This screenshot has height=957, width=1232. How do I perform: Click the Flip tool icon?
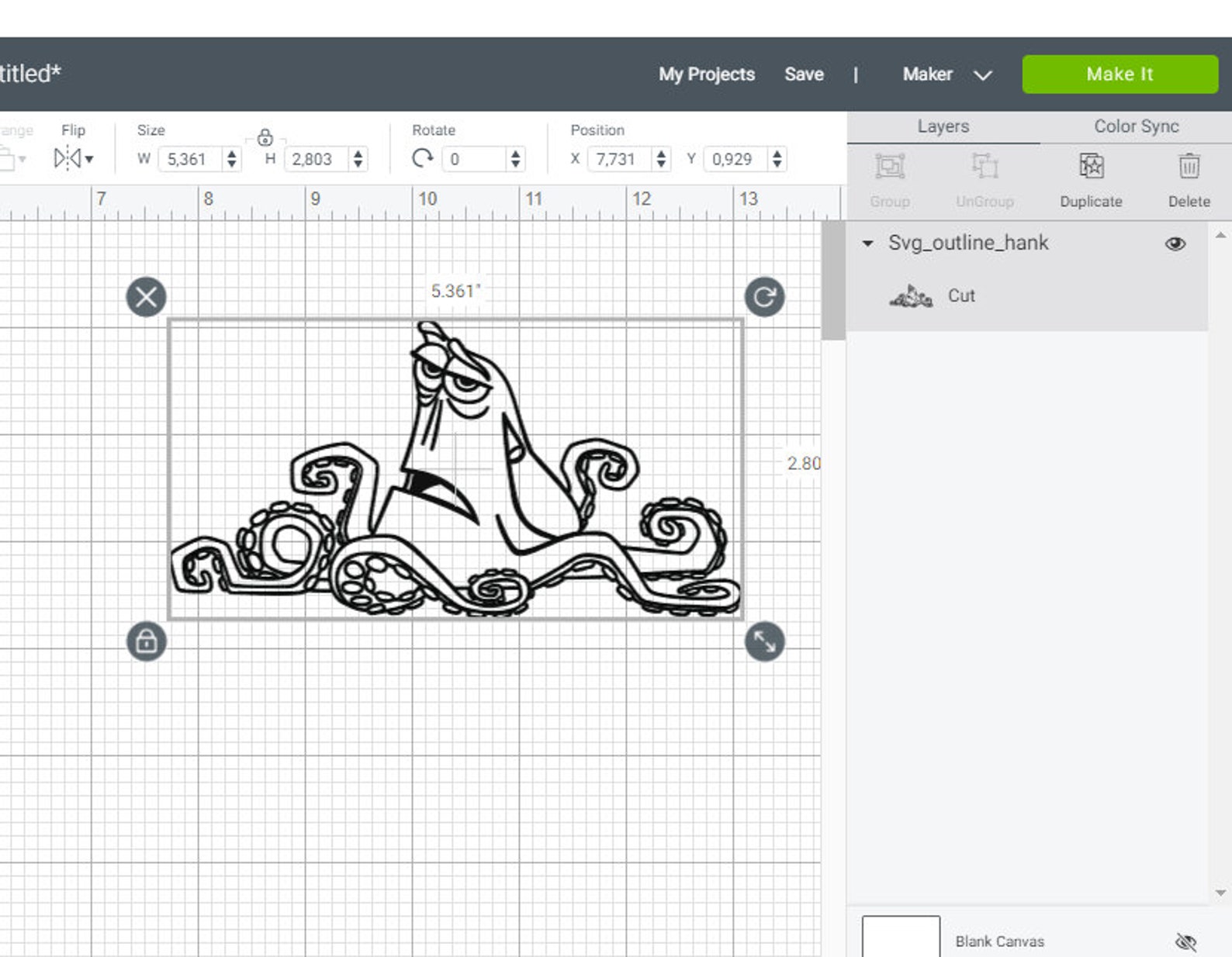click(67, 158)
